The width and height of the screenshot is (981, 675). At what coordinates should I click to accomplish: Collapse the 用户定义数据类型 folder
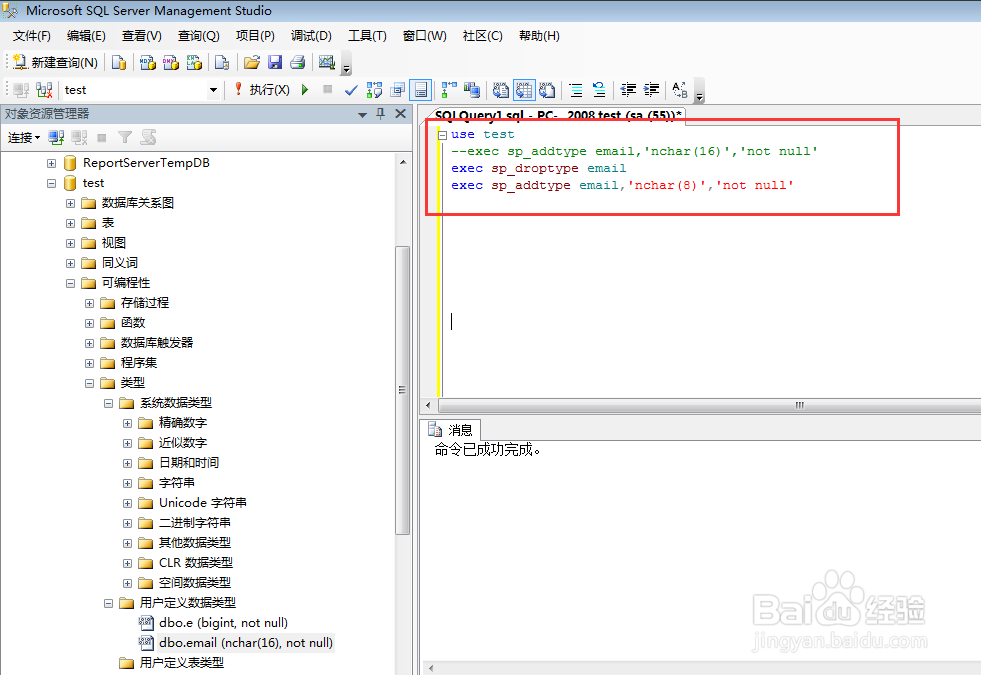[x=108, y=604]
